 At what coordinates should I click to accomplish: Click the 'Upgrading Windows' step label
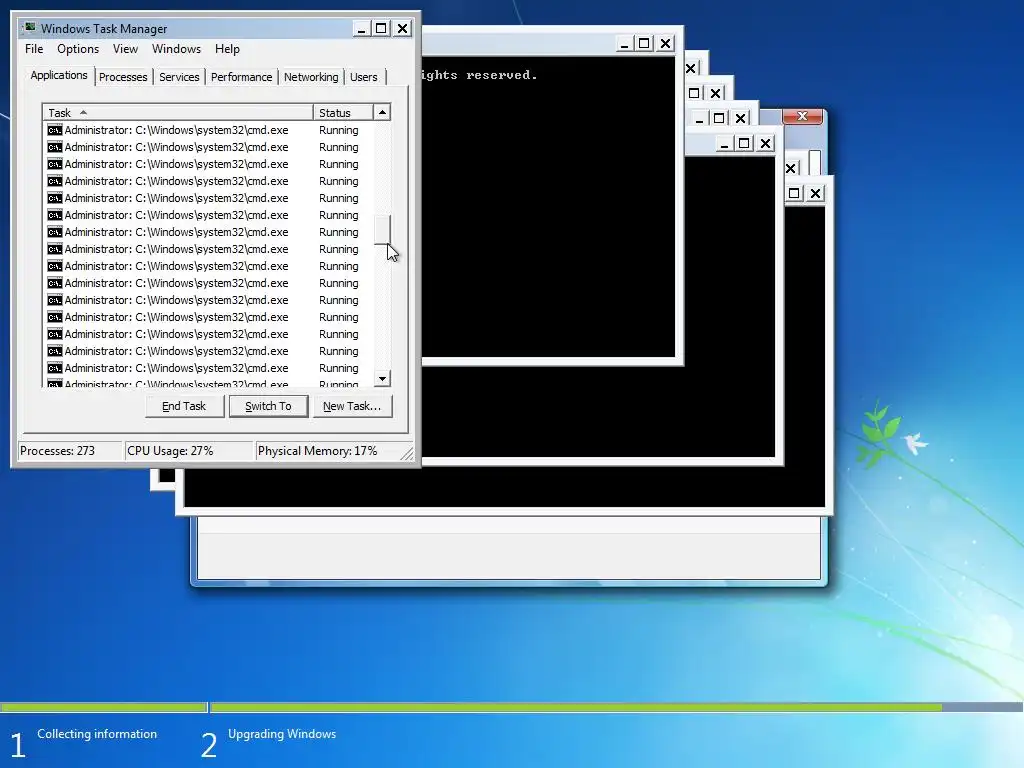point(282,734)
